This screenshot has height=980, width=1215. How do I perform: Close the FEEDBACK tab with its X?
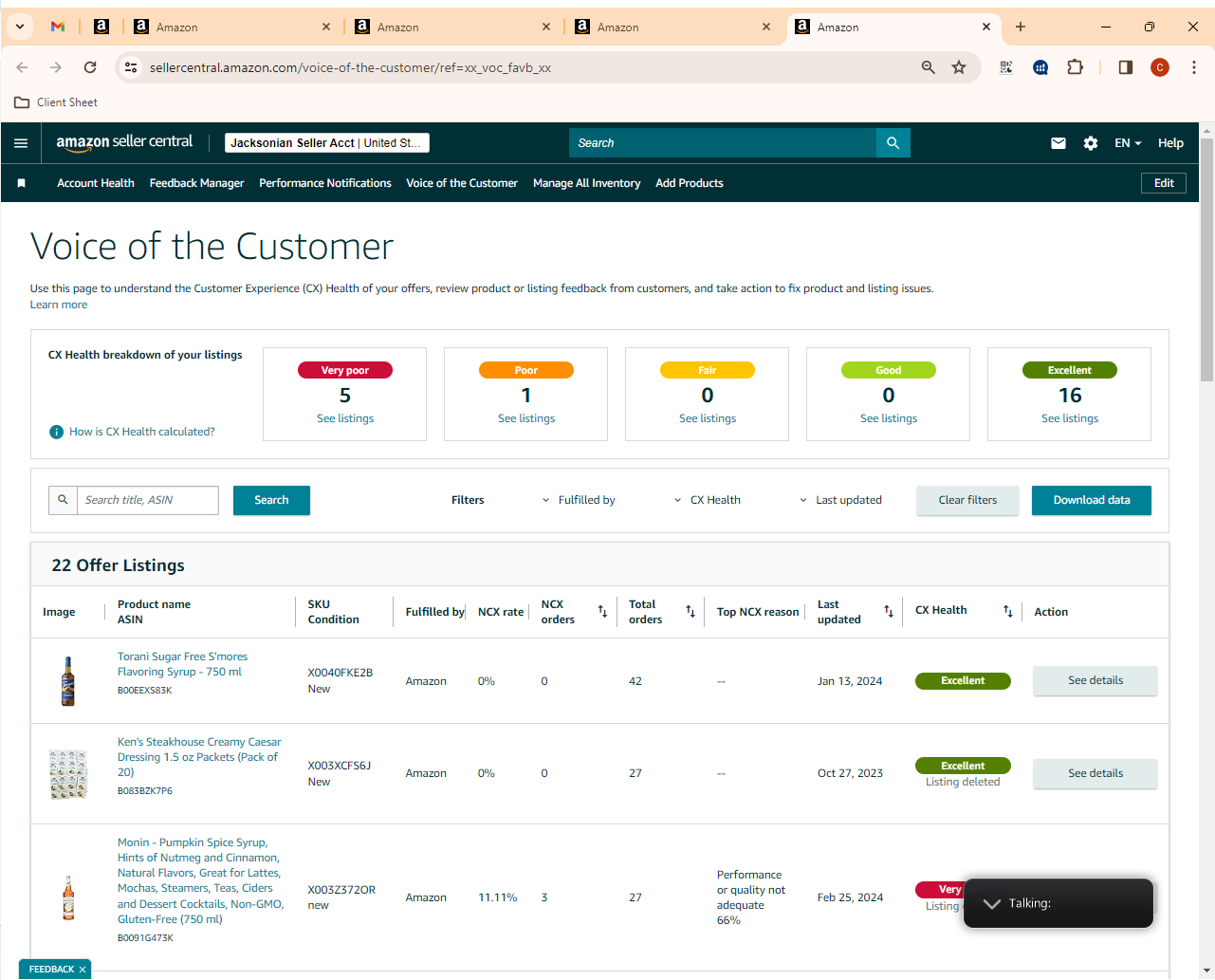point(83,970)
